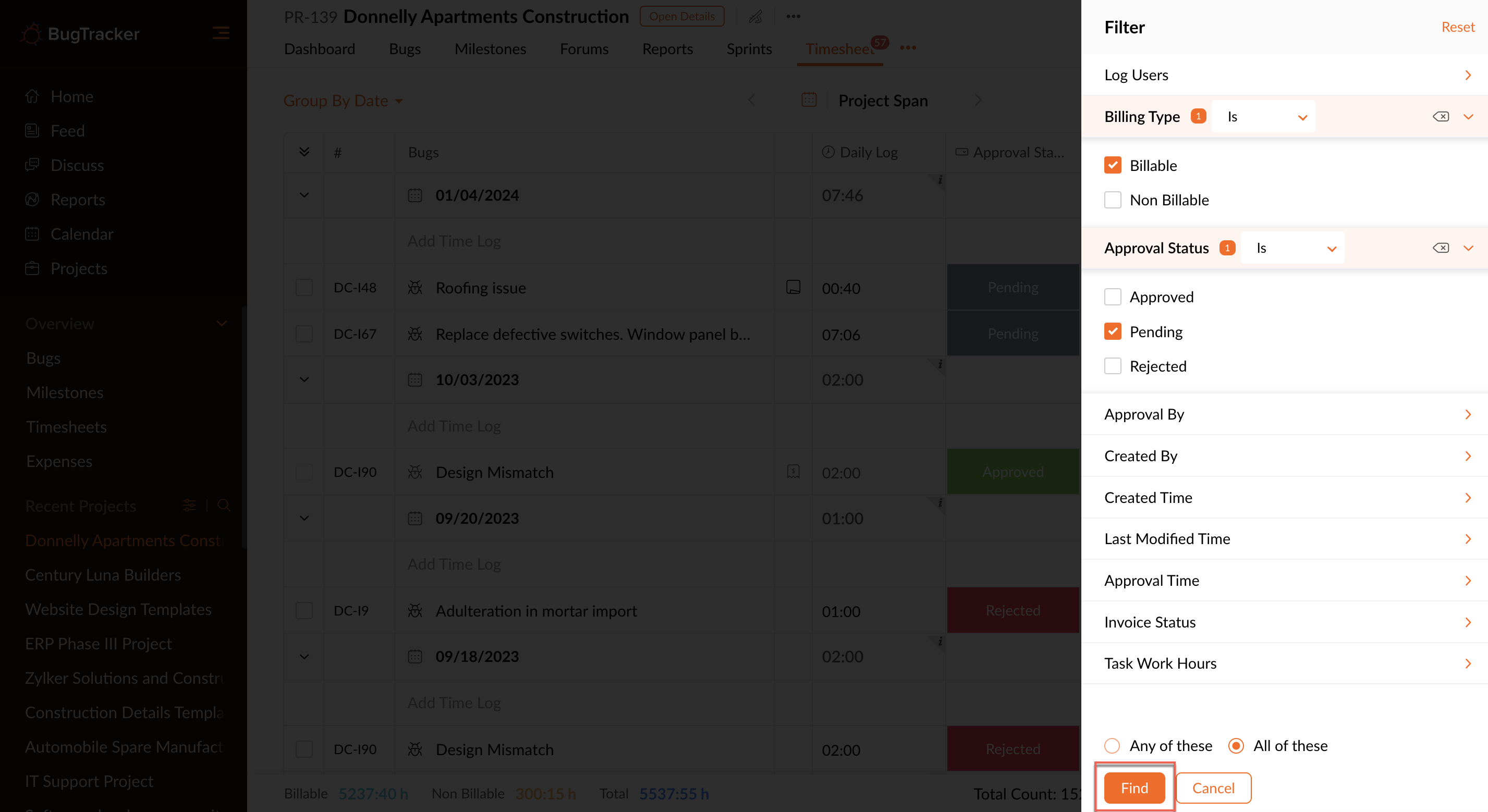This screenshot has height=812, width=1488.
Task: Collapse all groups via double-chevron header icon
Action: (304, 152)
